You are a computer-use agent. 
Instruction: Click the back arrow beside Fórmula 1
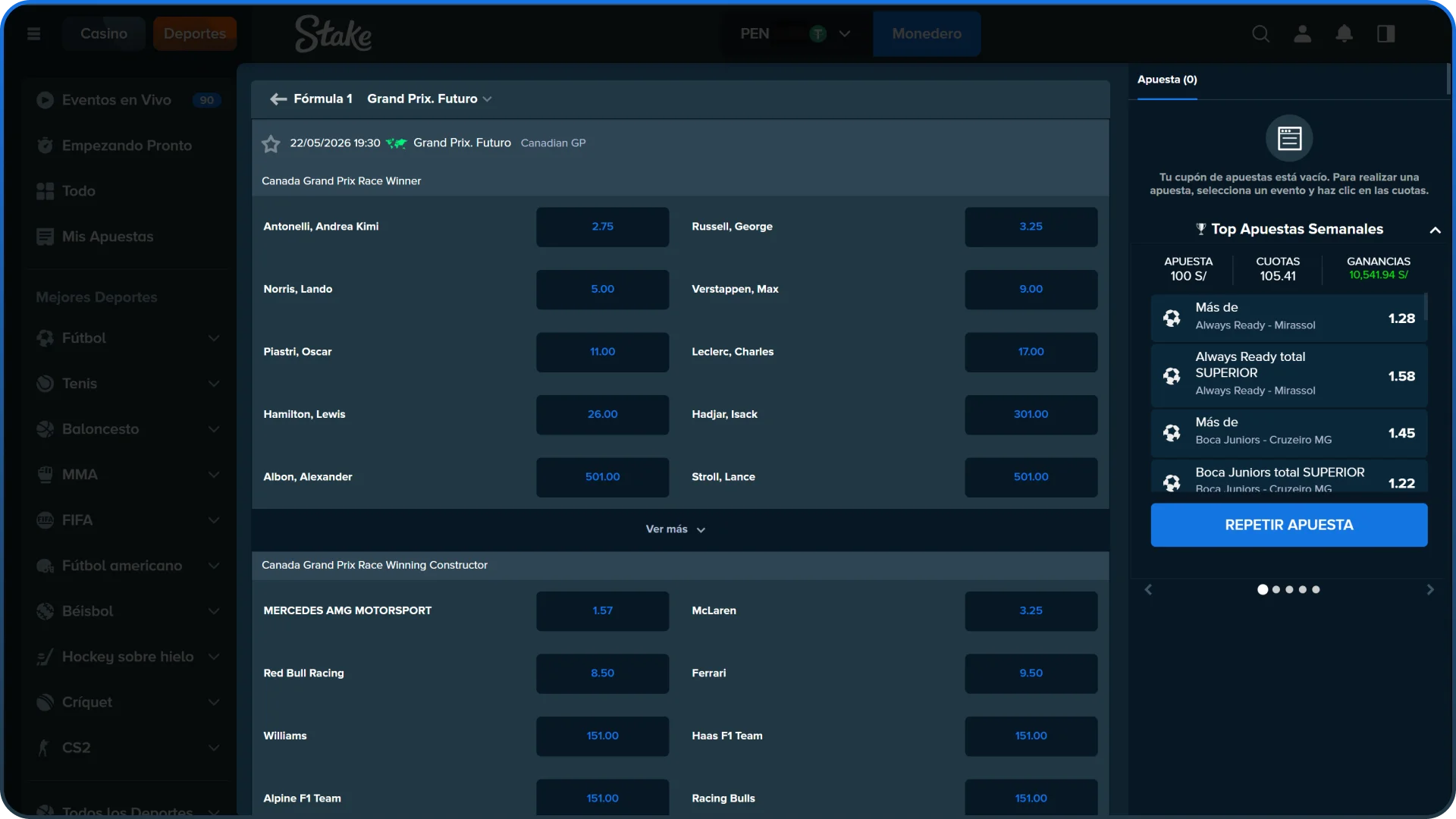(x=278, y=99)
